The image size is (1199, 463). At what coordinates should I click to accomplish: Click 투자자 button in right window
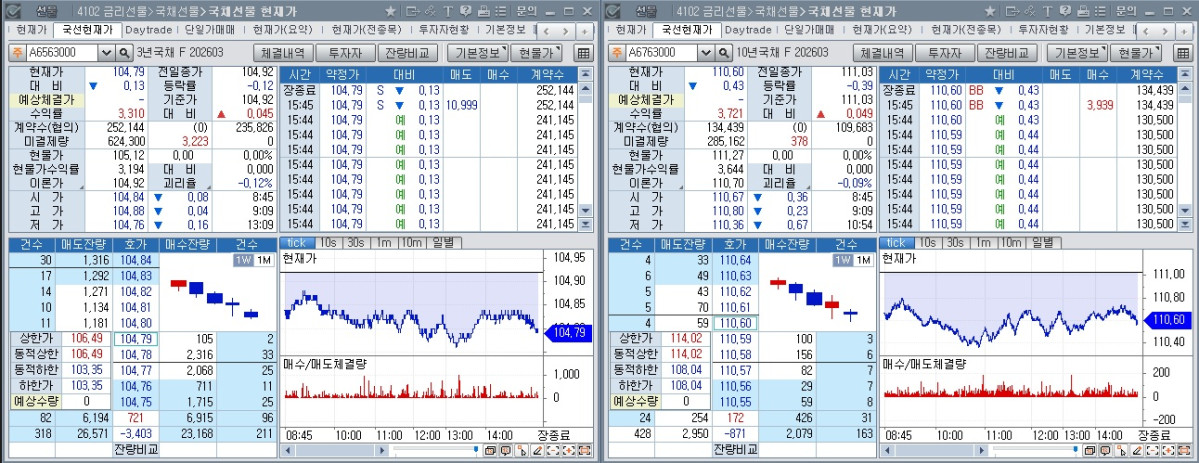coord(945,53)
